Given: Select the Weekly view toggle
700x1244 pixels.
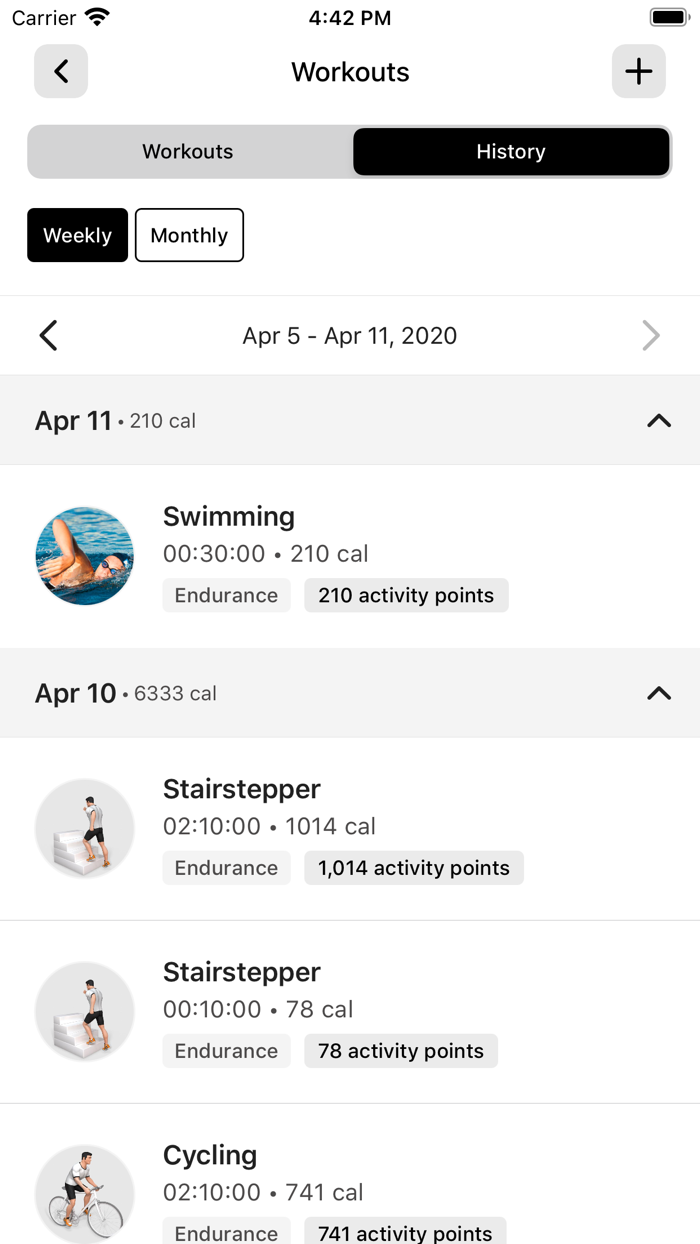Looking at the screenshot, I should [x=77, y=235].
